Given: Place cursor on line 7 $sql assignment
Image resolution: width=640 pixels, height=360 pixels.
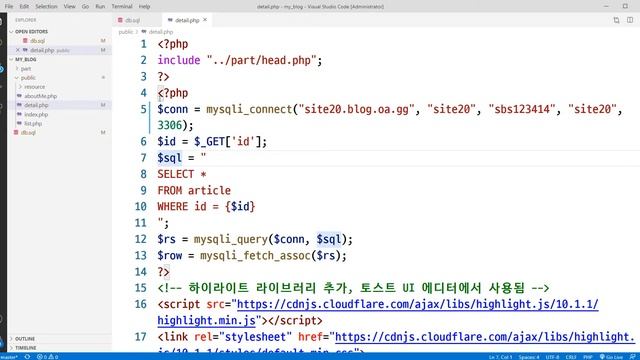Looking at the screenshot, I should point(182,158).
